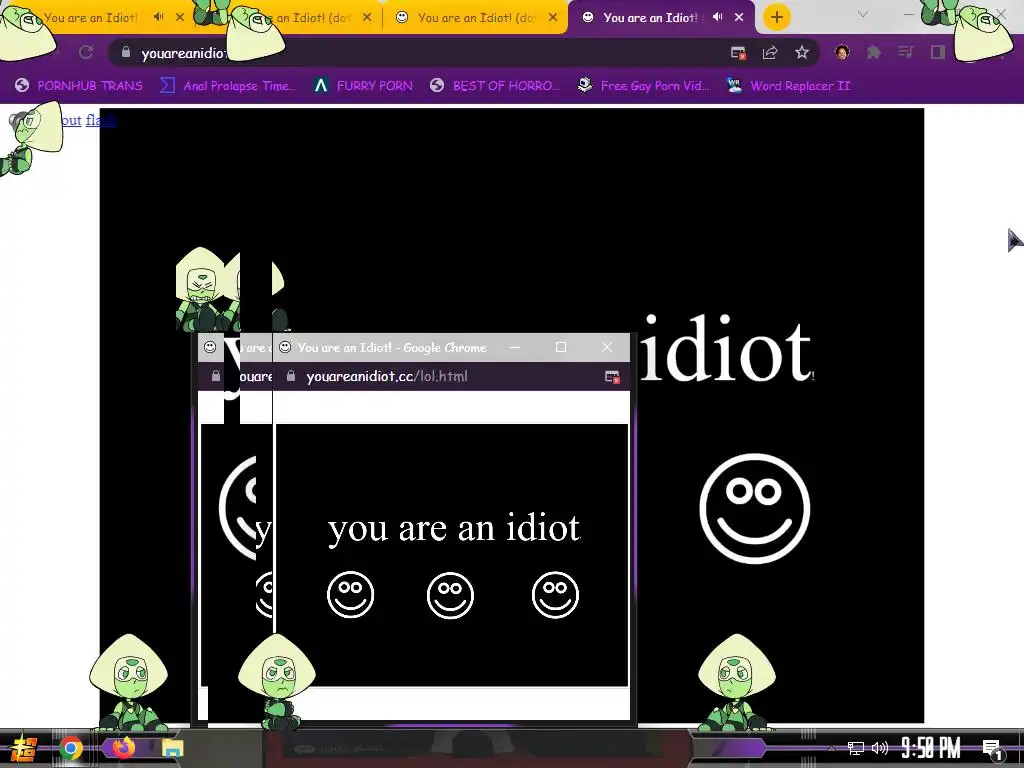Open the volume icon in system tray
The height and width of the screenshot is (768, 1024).
click(880, 748)
